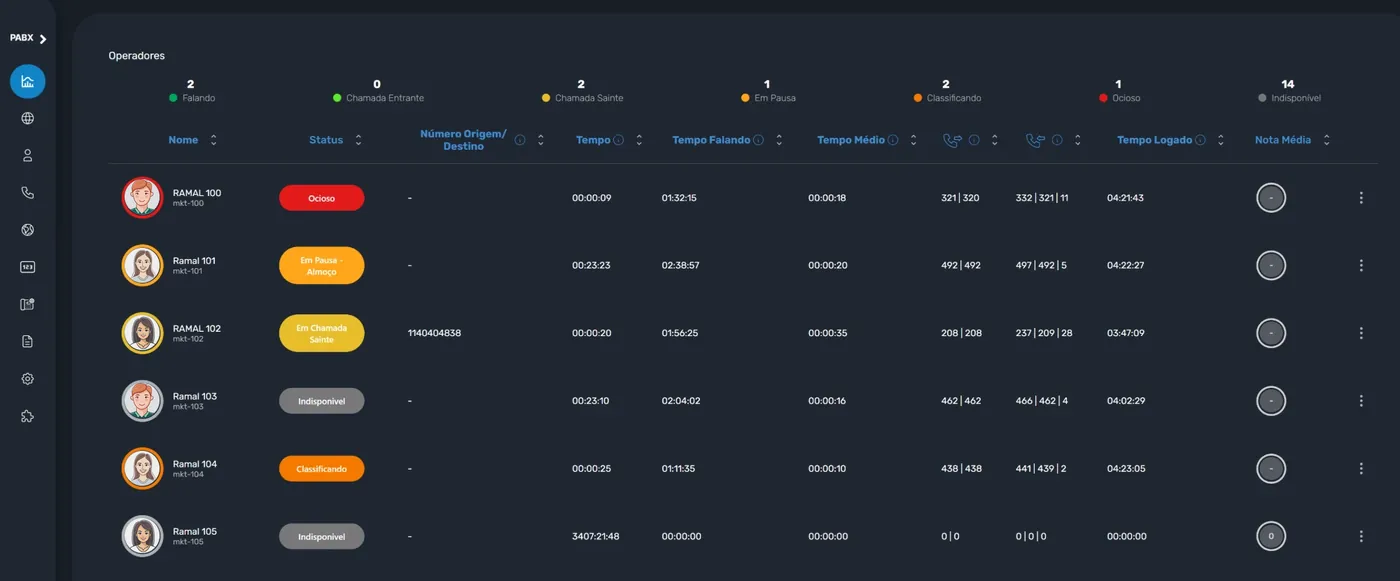Image resolution: width=1400 pixels, height=581 pixels.
Task: Click the Nota Média column header
Action: click(1283, 140)
